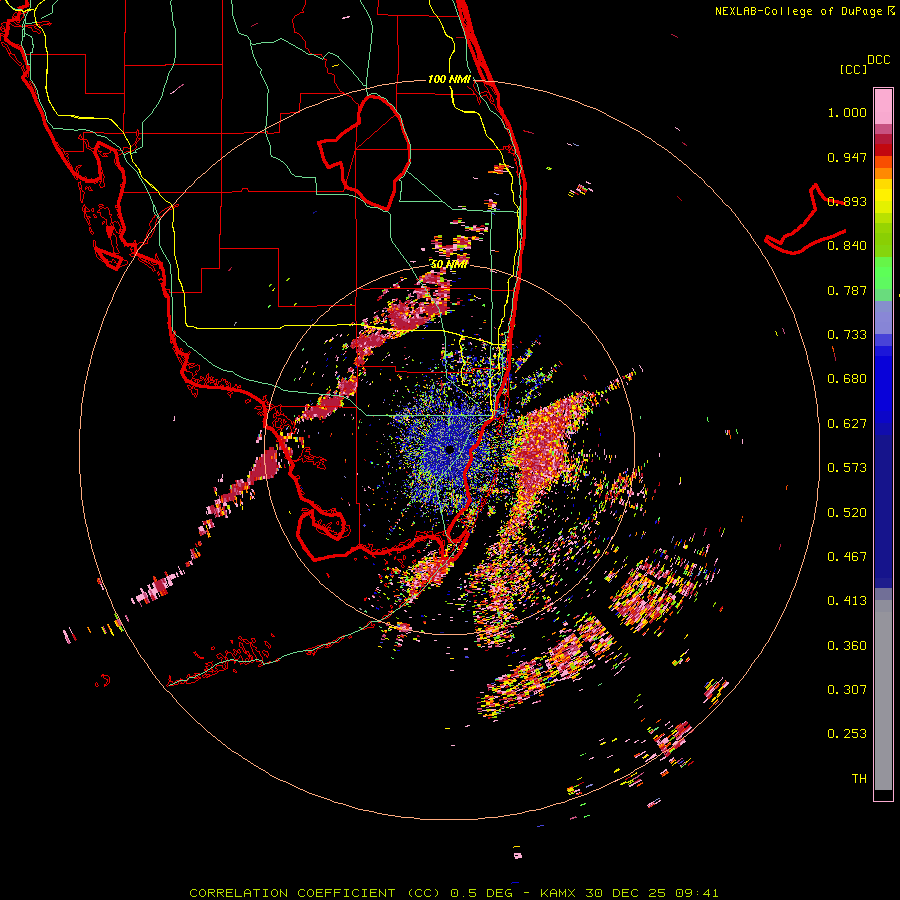Click the 0.627 scale value
The height and width of the screenshot is (900, 900).
pos(847,424)
